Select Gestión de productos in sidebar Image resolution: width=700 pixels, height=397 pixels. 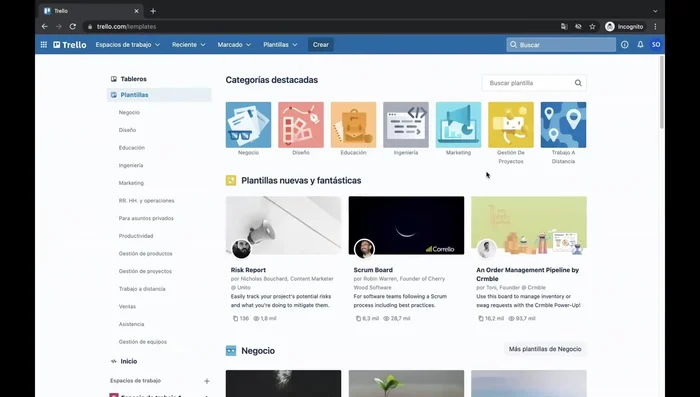point(145,254)
